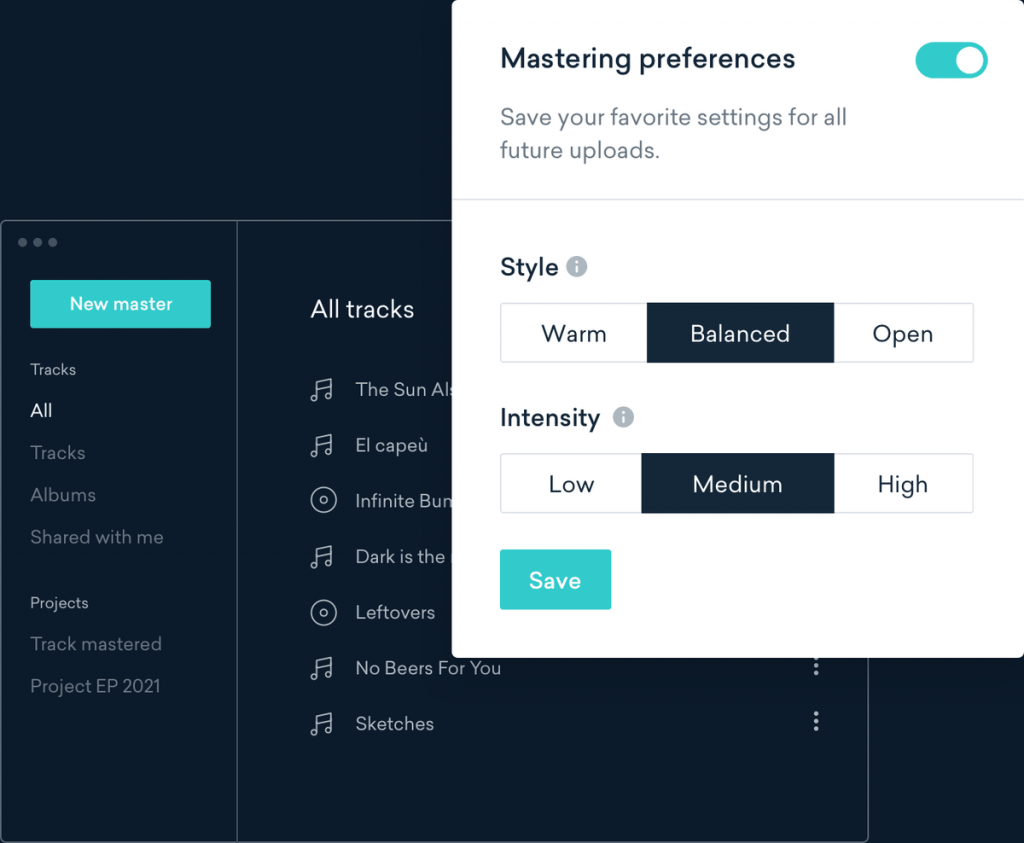Screen dimensions: 1024x843
Task: Click the info icon next to Intensity
Action: point(623,417)
